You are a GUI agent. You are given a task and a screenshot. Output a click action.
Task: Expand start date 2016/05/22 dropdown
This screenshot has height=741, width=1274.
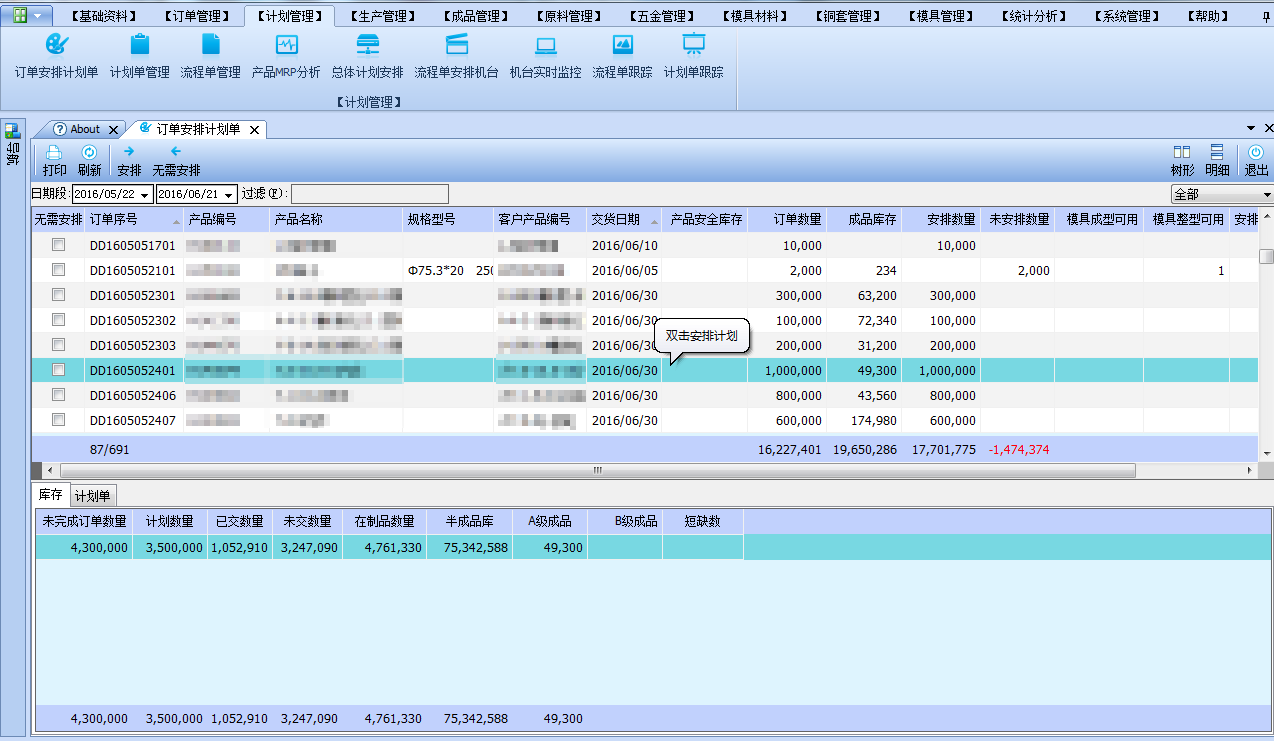(146, 195)
